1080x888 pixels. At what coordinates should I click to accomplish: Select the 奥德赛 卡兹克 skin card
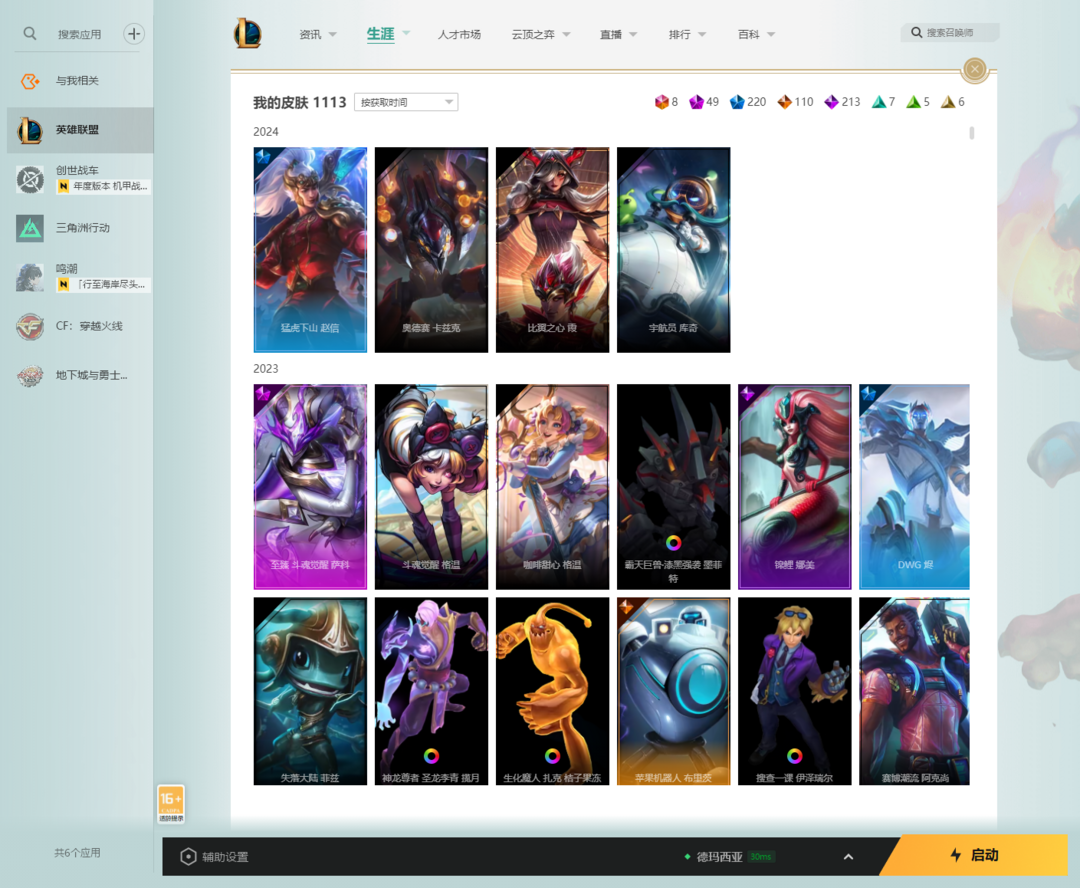[x=431, y=249]
